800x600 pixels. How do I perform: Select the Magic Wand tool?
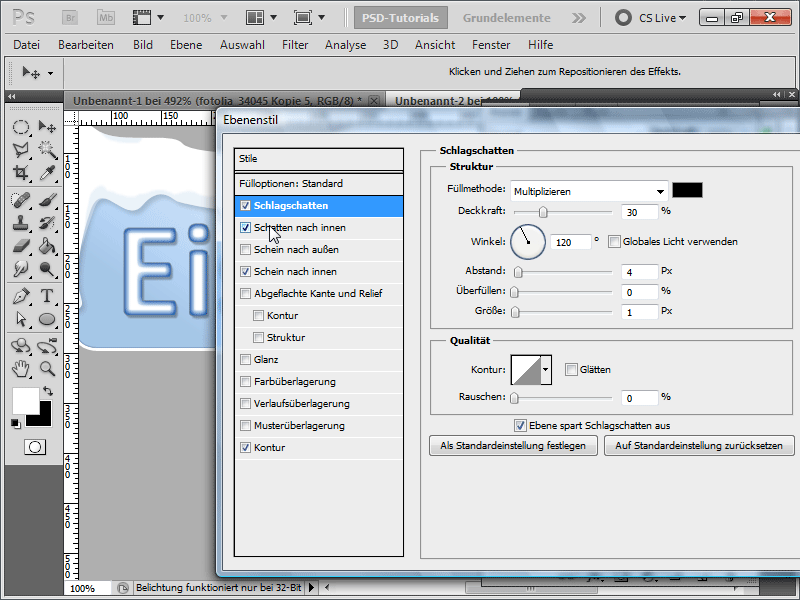pyautogui.click(x=47, y=149)
